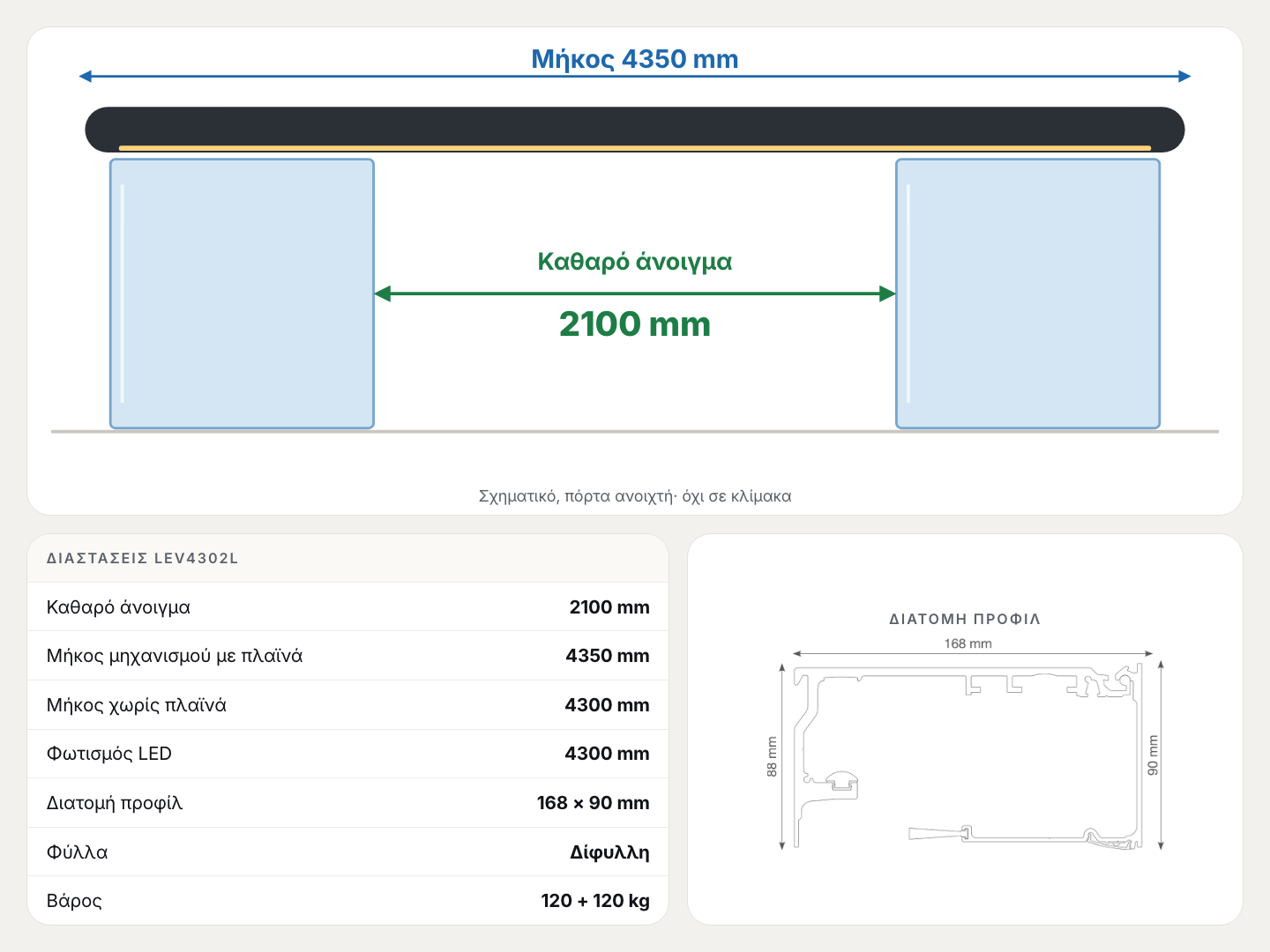Screen dimensions: 1270x952
Task: Select the vertical "88 mm" dimension label
Action: click(x=773, y=756)
